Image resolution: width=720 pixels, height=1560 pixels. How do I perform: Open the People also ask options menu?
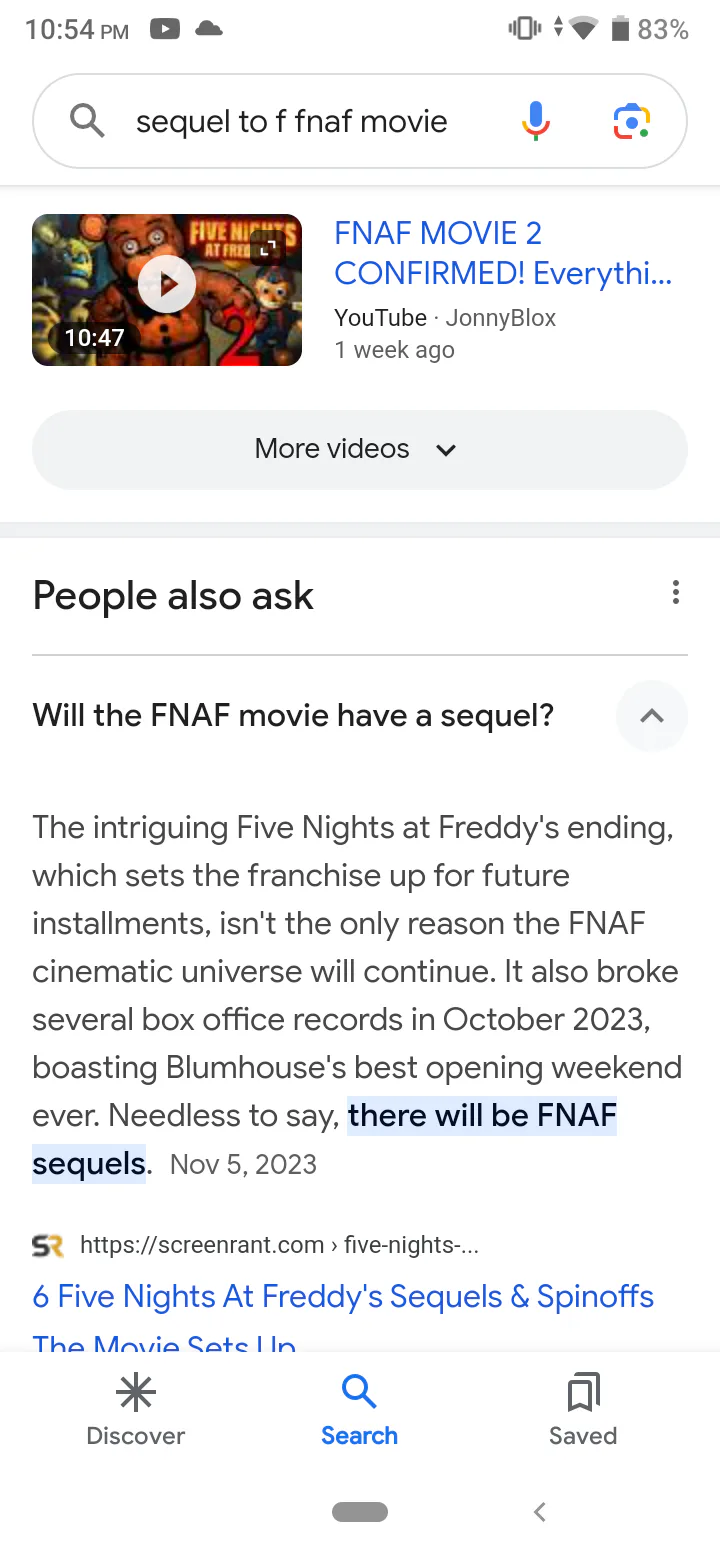tap(676, 593)
